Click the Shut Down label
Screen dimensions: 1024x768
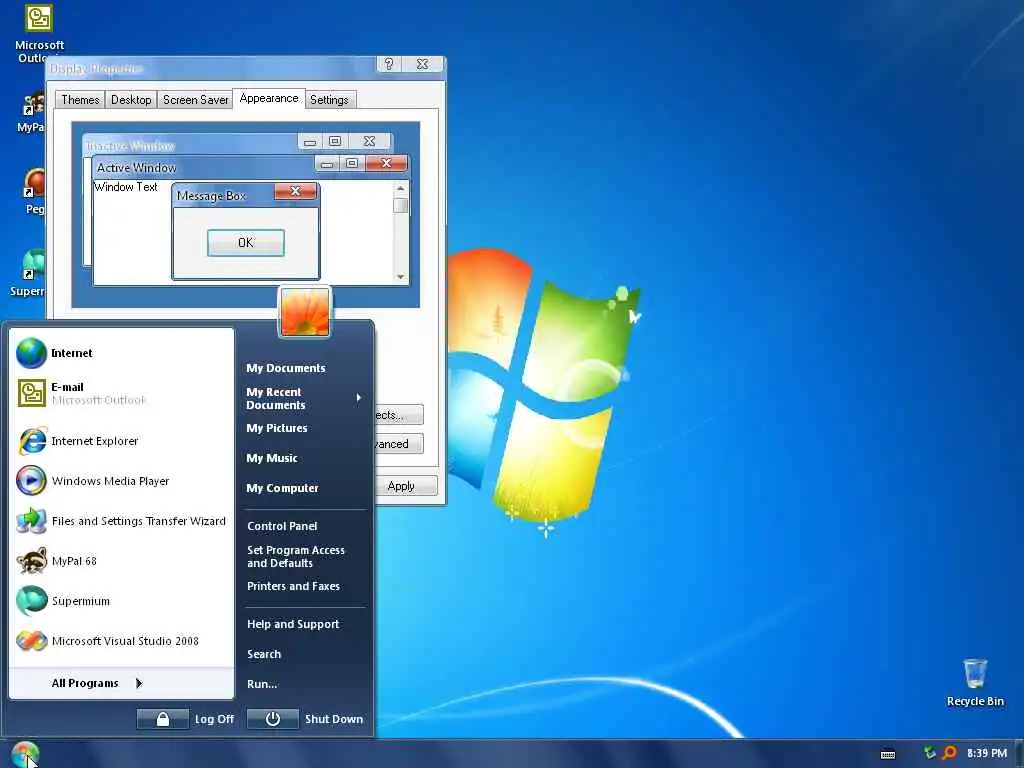click(334, 719)
